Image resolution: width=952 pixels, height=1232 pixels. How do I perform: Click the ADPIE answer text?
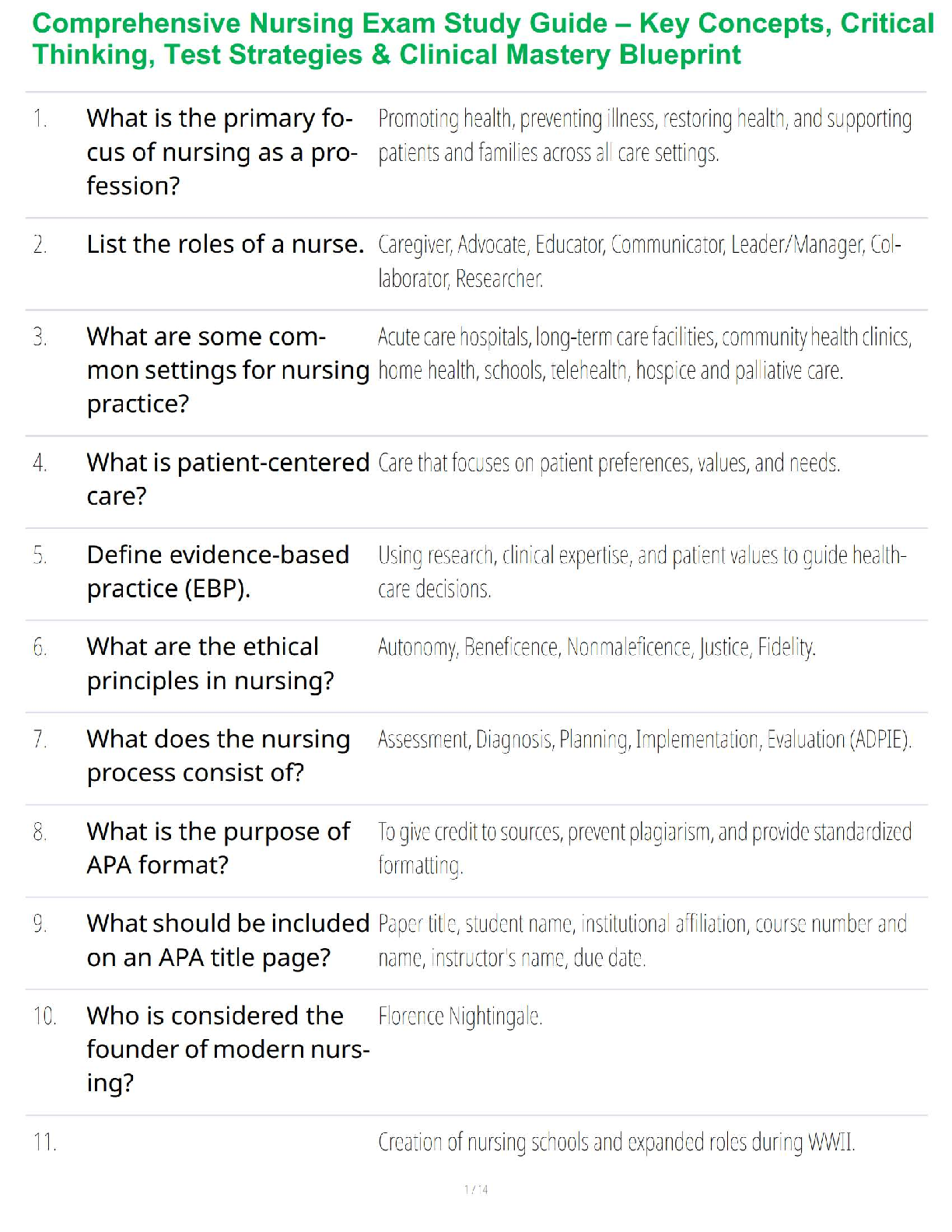[x=644, y=740]
